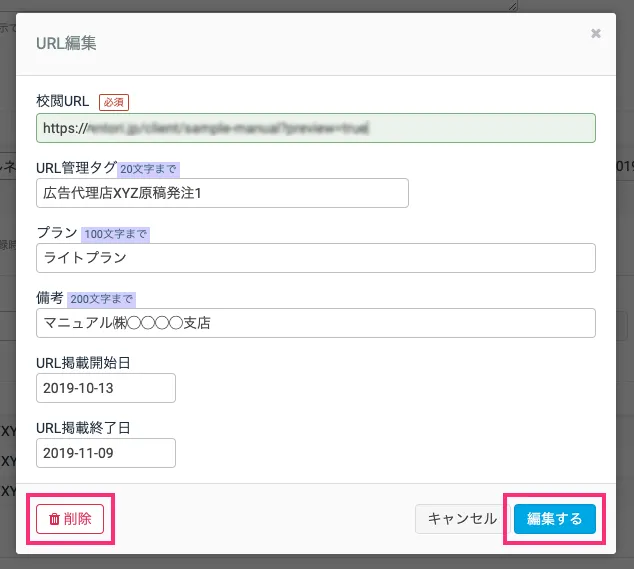Click the 備考 remarks text field
Image resolution: width=634 pixels, height=569 pixels.
[315, 323]
